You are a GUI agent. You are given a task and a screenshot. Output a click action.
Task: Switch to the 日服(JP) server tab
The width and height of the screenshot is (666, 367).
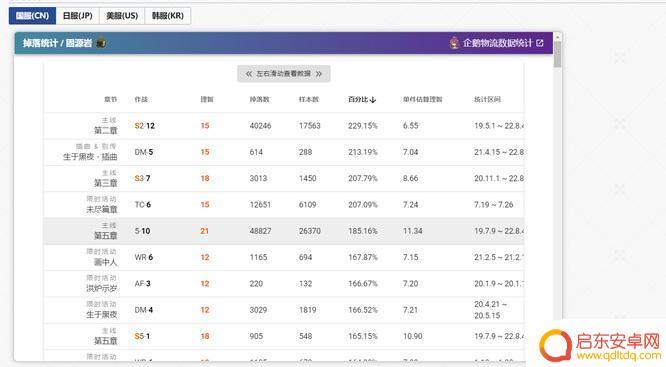click(77, 16)
